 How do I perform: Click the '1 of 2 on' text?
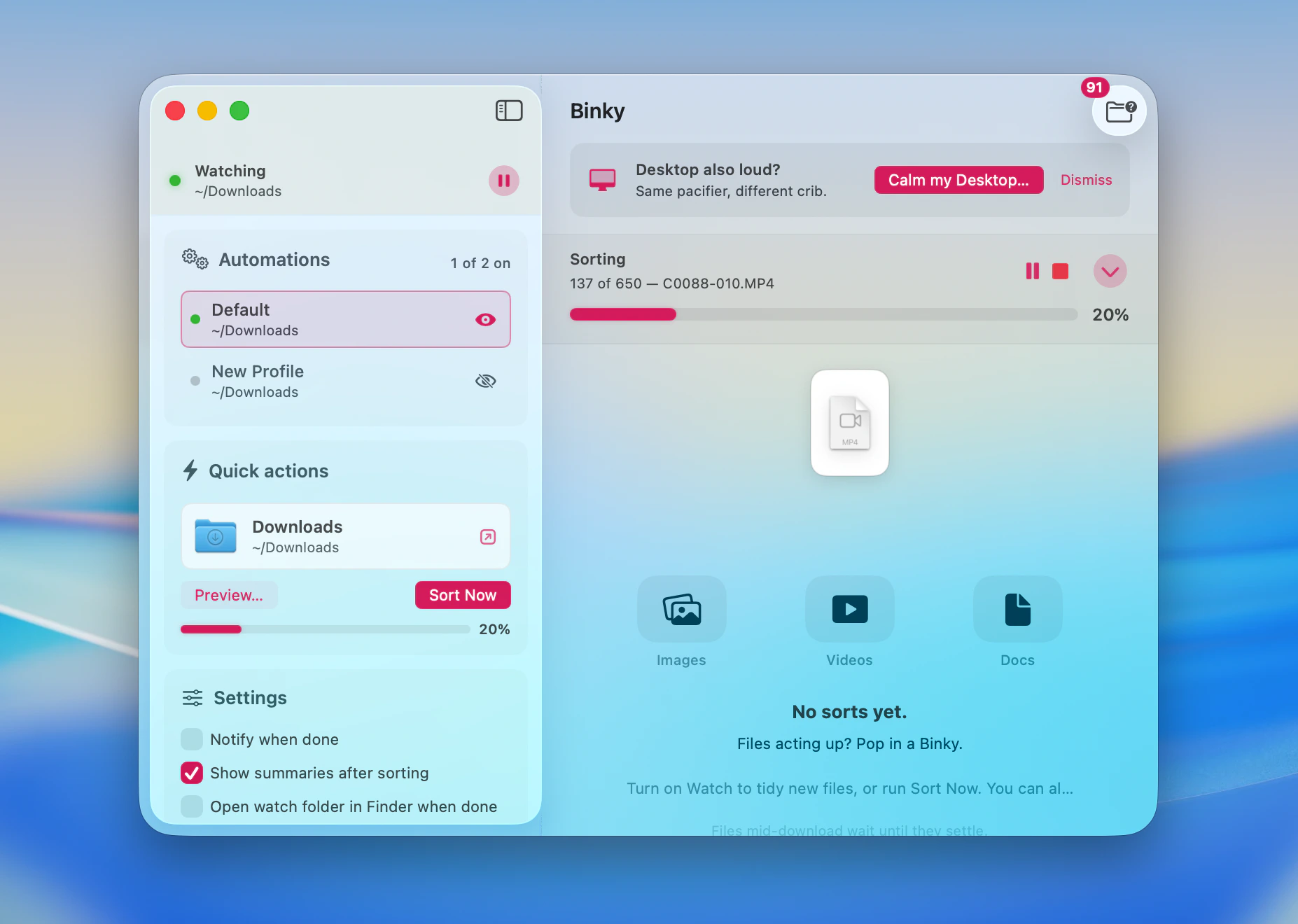click(x=480, y=263)
